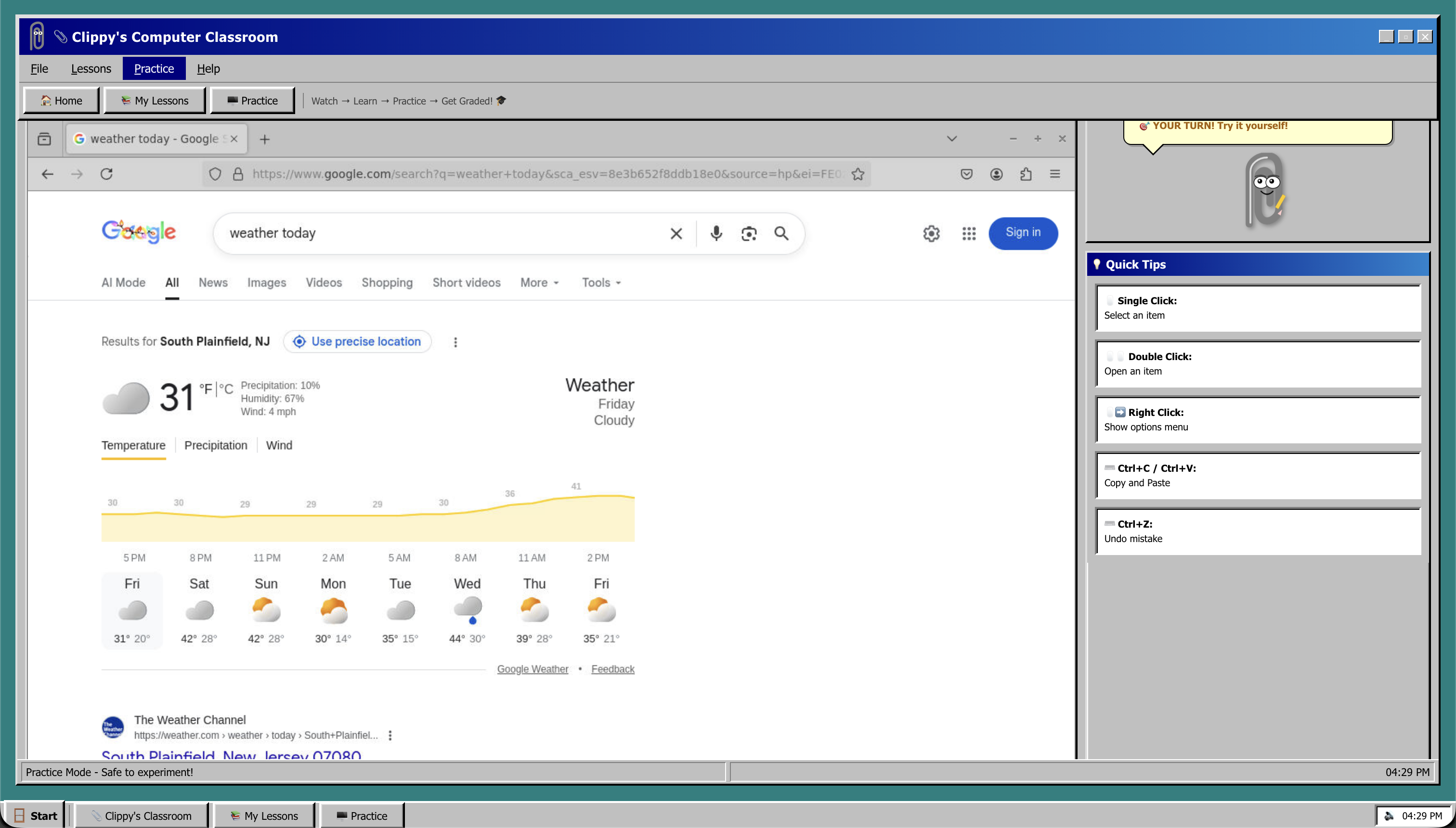Open the Tools dropdown

pos(600,283)
